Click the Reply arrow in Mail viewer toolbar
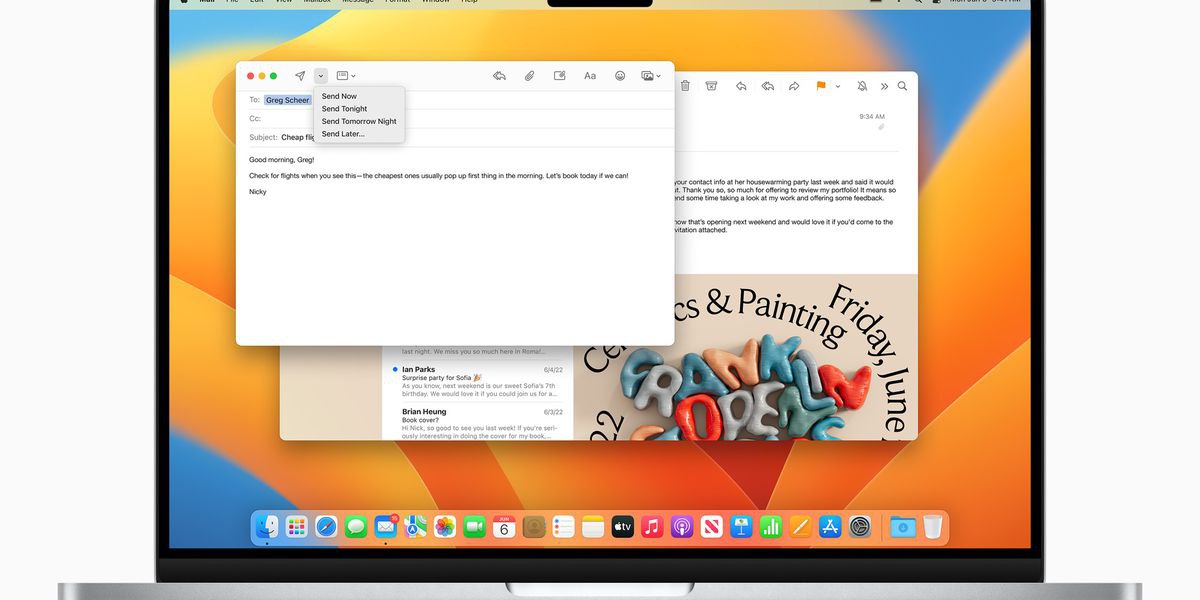Image resolution: width=1200 pixels, height=600 pixels. (x=741, y=86)
